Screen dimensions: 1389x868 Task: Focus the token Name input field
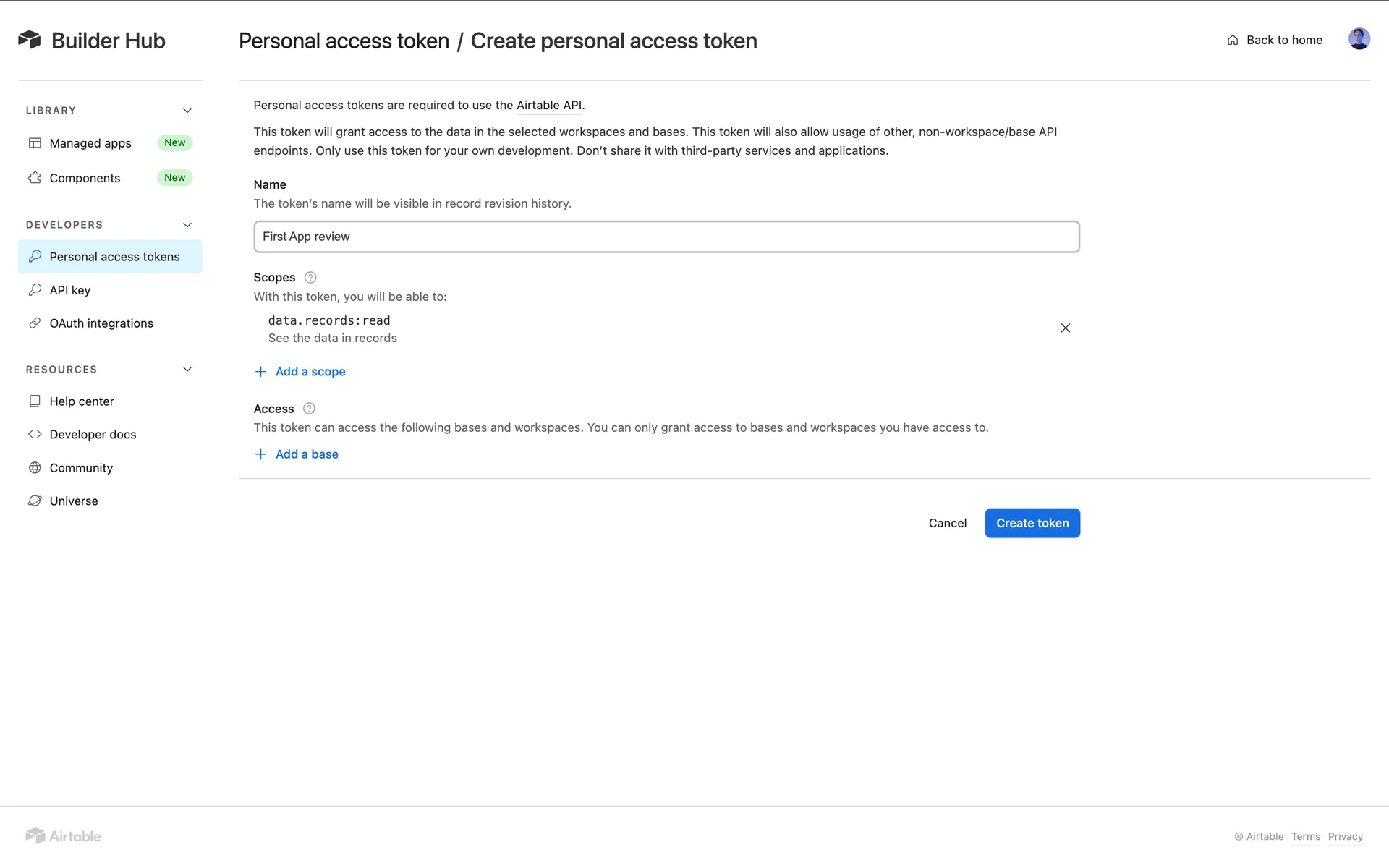point(666,237)
